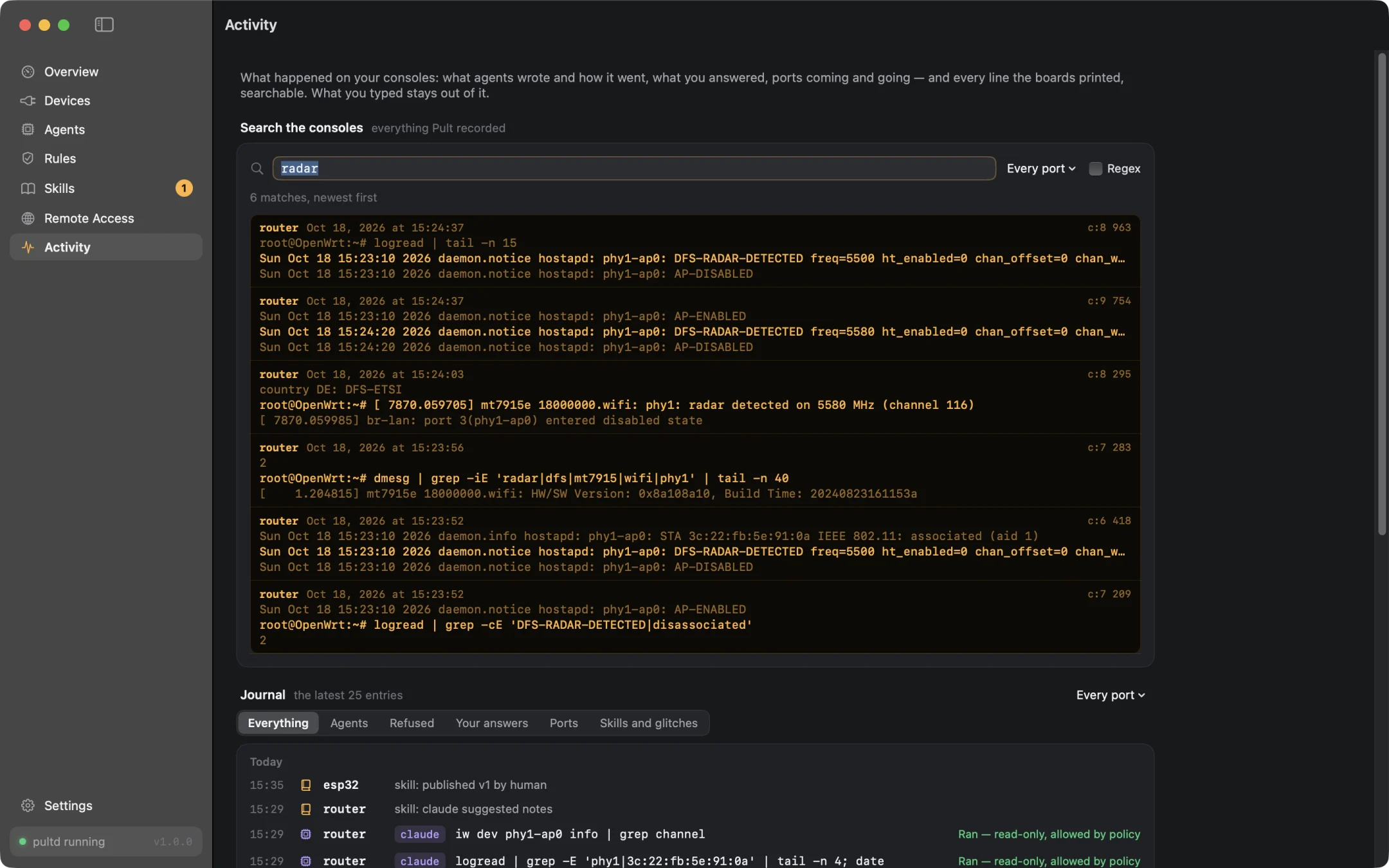Open the c:8 963 router match

[695, 251]
